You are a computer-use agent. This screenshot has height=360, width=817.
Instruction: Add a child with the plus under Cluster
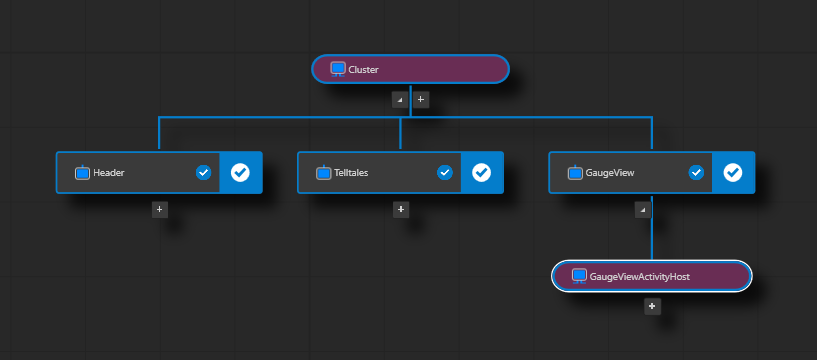pos(421,100)
